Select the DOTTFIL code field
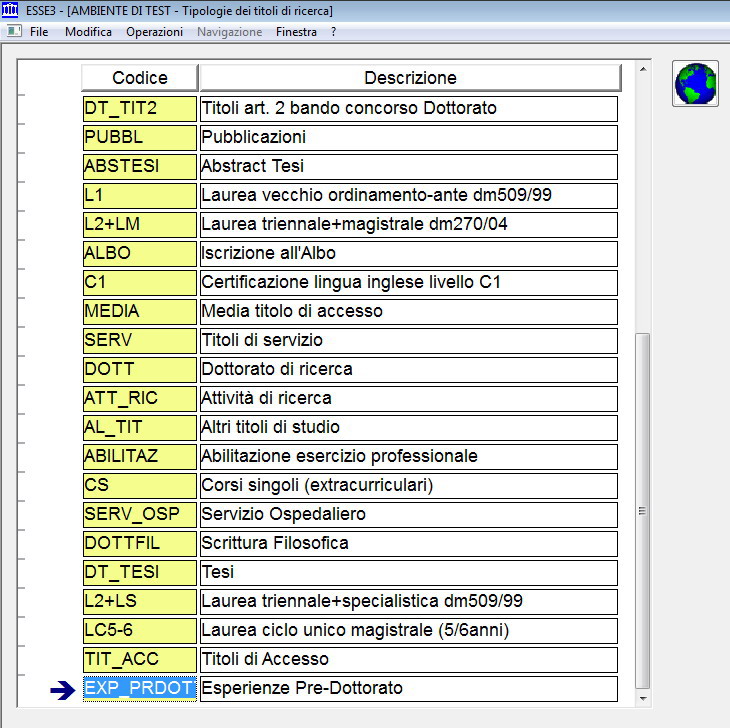730x728 pixels. 140,544
